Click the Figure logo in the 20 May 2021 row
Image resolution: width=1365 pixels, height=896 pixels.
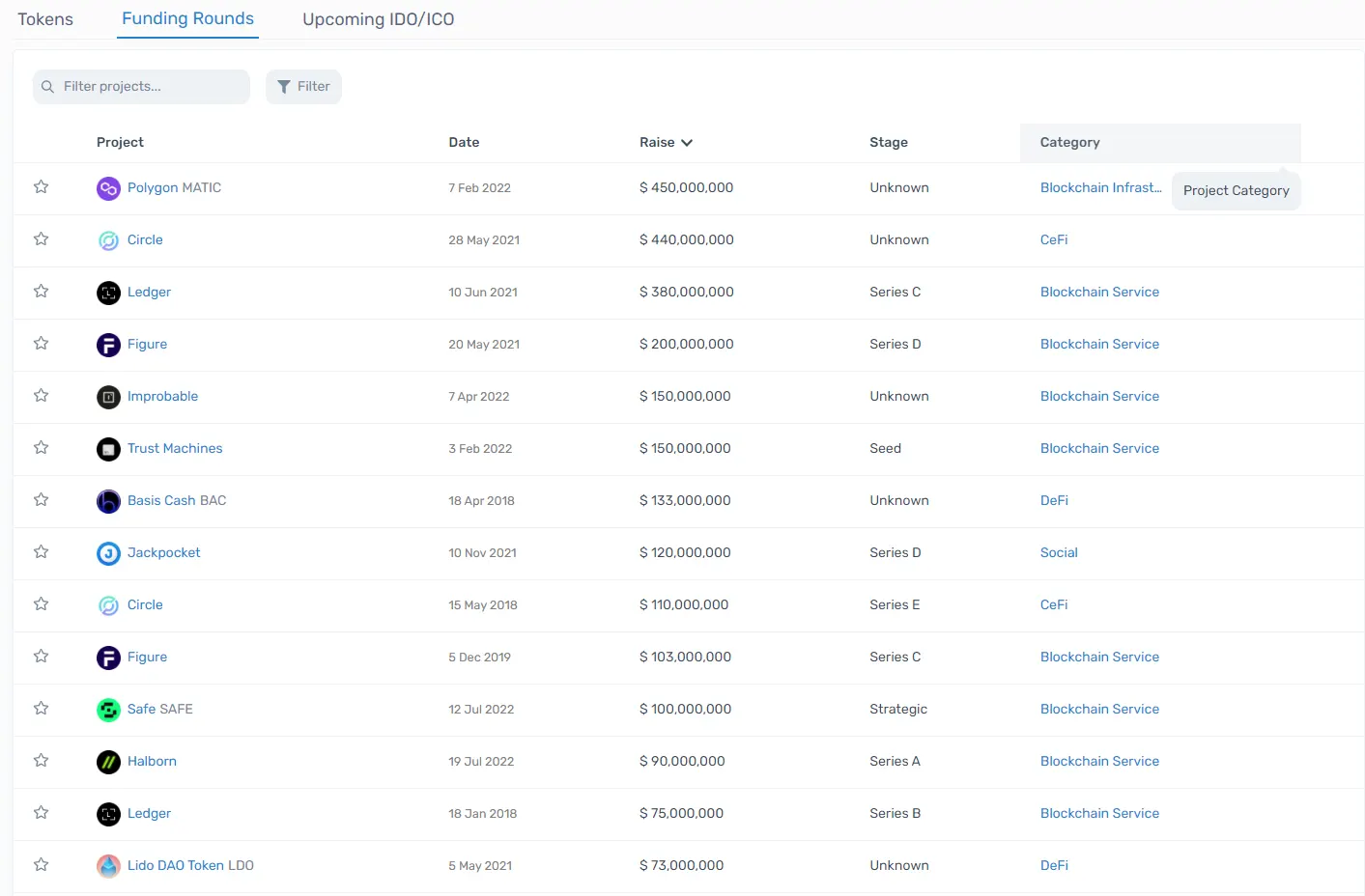coord(108,345)
